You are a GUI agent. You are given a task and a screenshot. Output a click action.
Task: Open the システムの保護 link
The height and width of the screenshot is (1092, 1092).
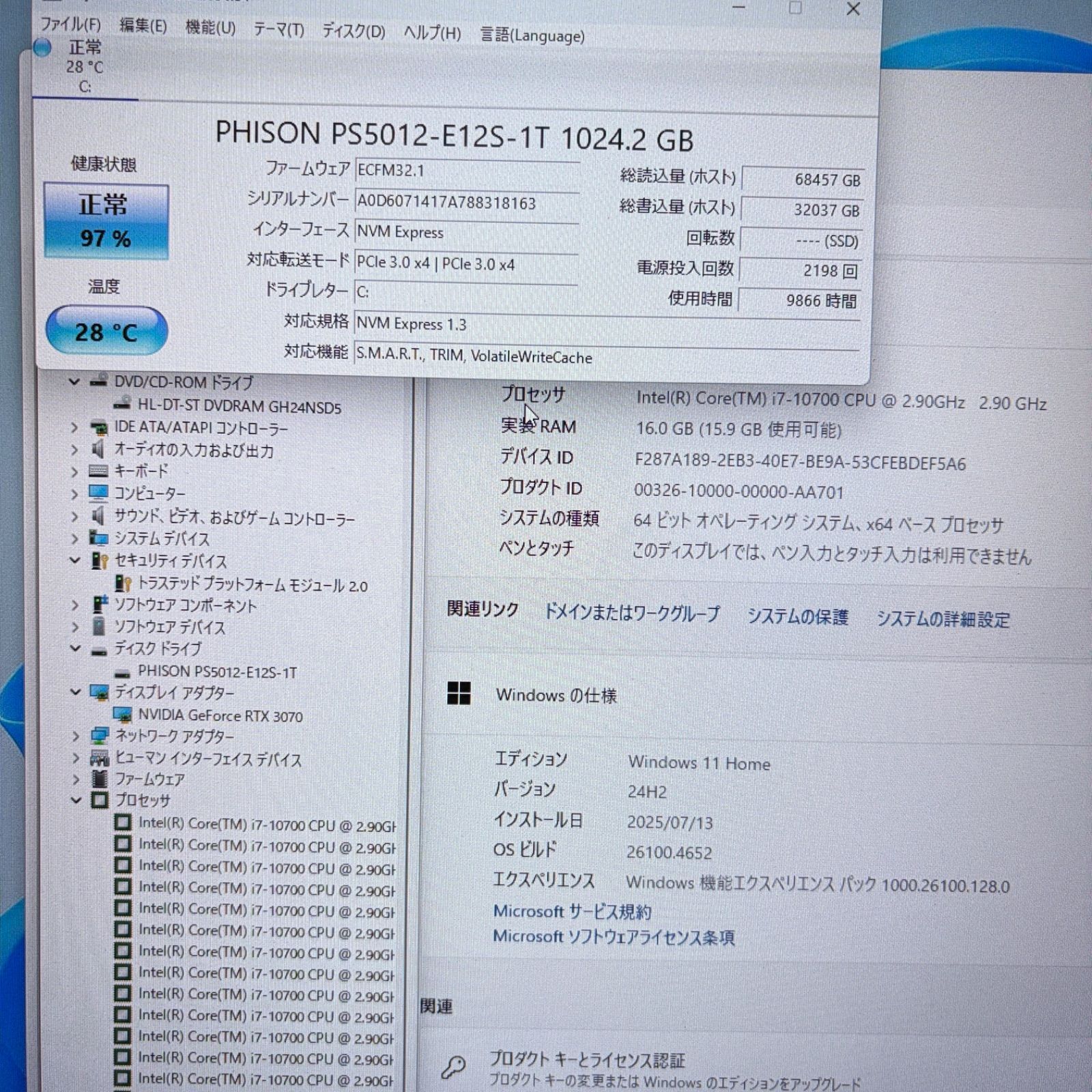800,616
